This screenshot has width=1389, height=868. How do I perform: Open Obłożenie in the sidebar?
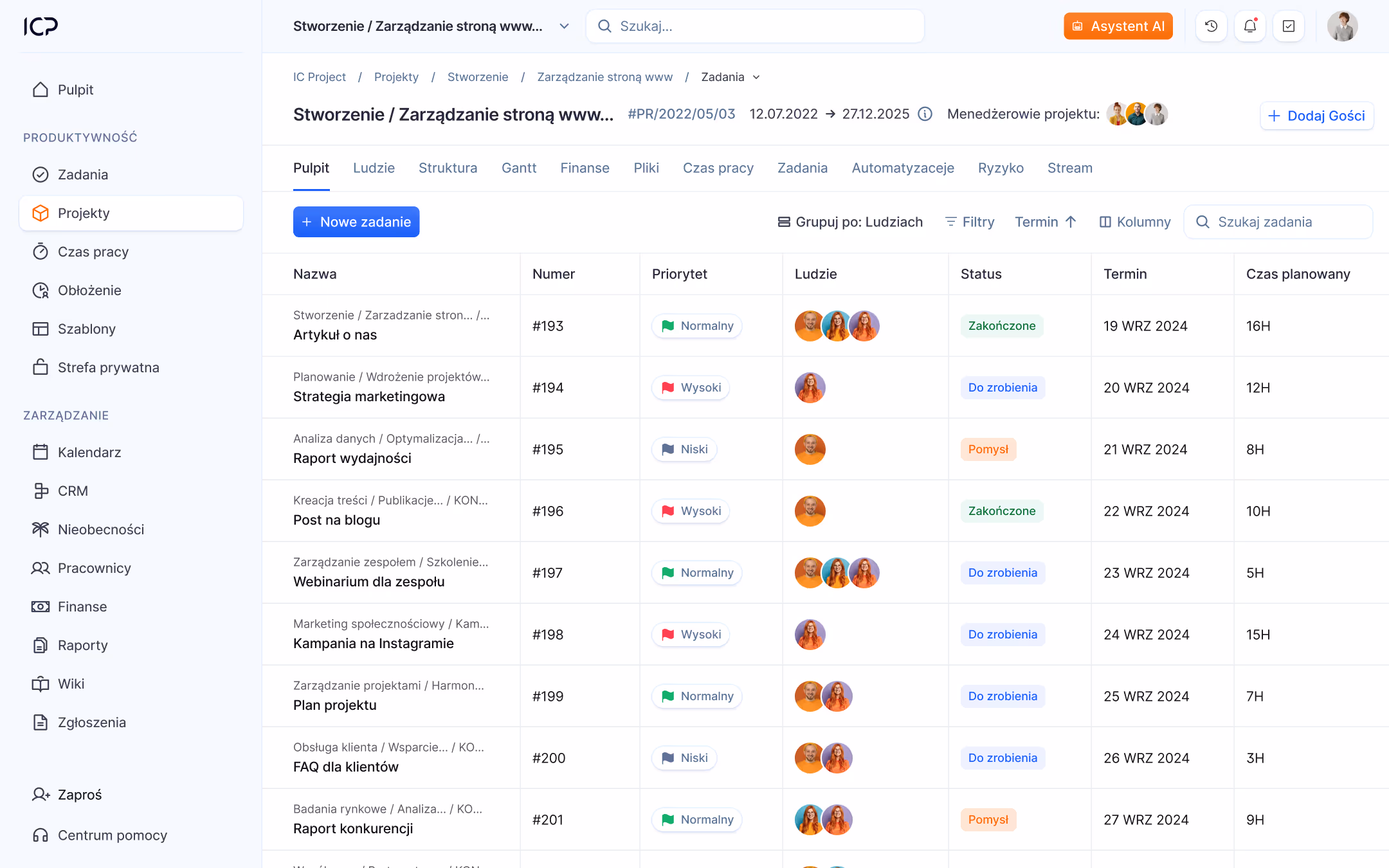click(x=89, y=290)
